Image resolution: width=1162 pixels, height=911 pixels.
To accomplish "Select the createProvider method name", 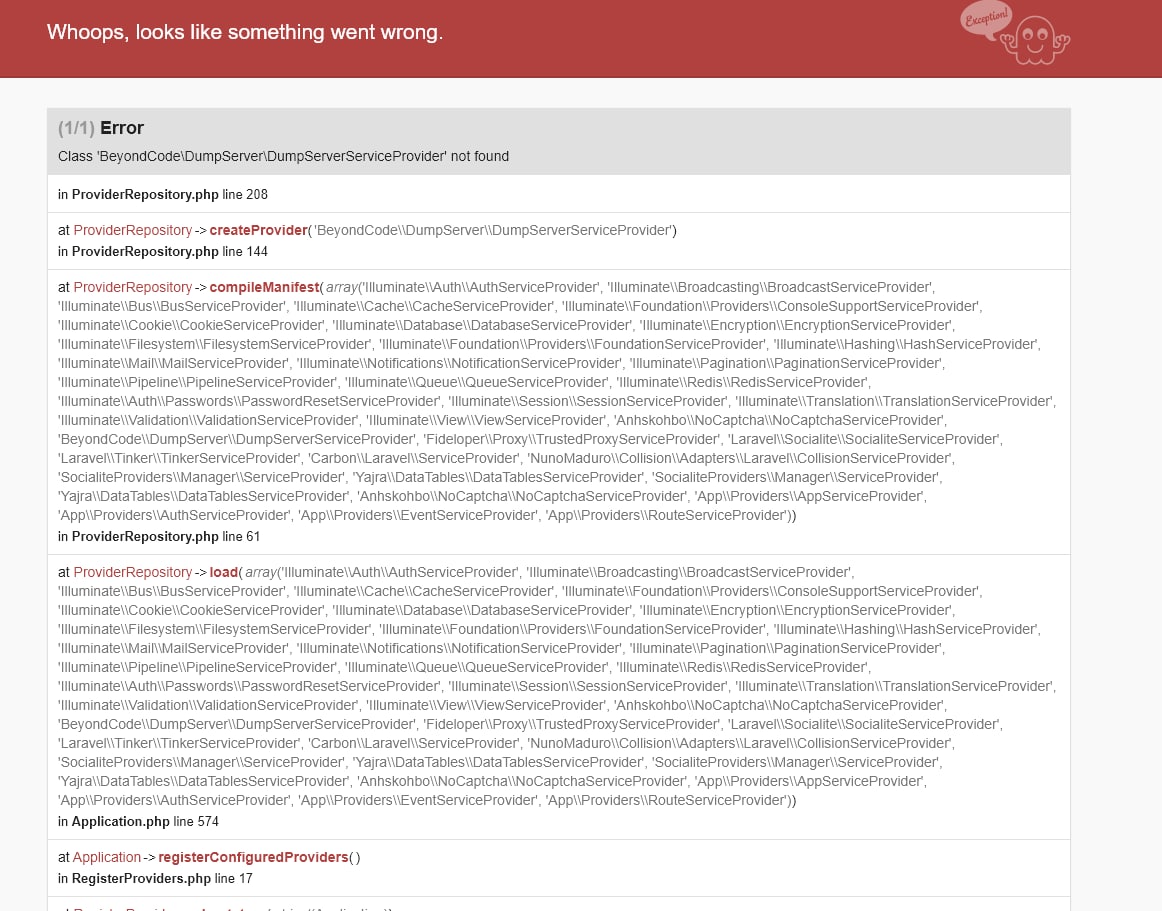I will tap(258, 230).
